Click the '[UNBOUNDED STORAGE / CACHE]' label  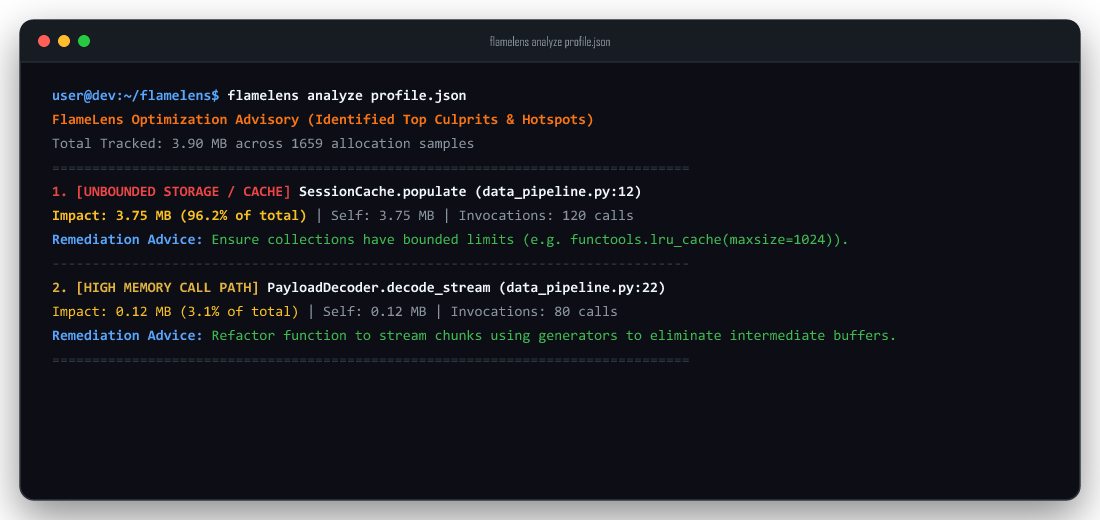184,192
